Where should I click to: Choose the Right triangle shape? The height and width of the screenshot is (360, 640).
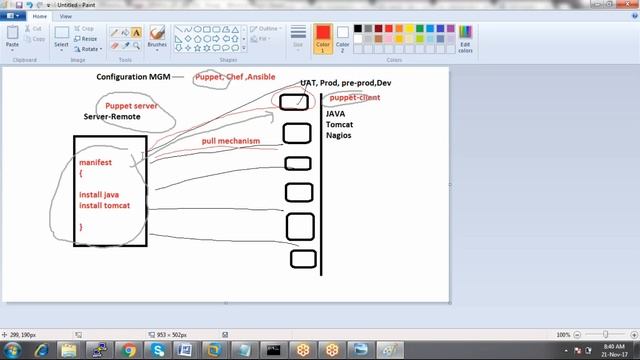coord(178,39)
